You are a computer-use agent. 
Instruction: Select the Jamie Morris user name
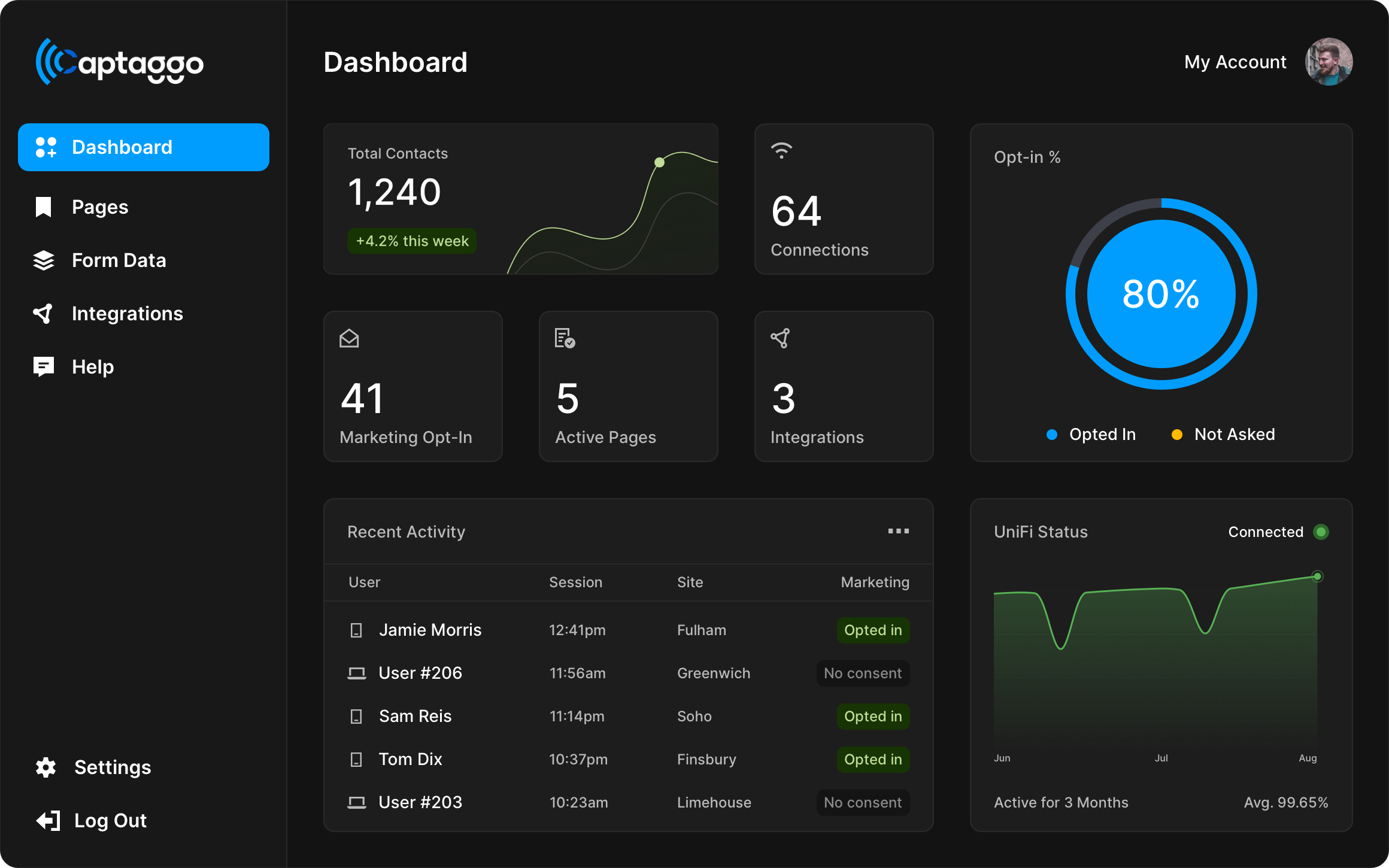430,630
